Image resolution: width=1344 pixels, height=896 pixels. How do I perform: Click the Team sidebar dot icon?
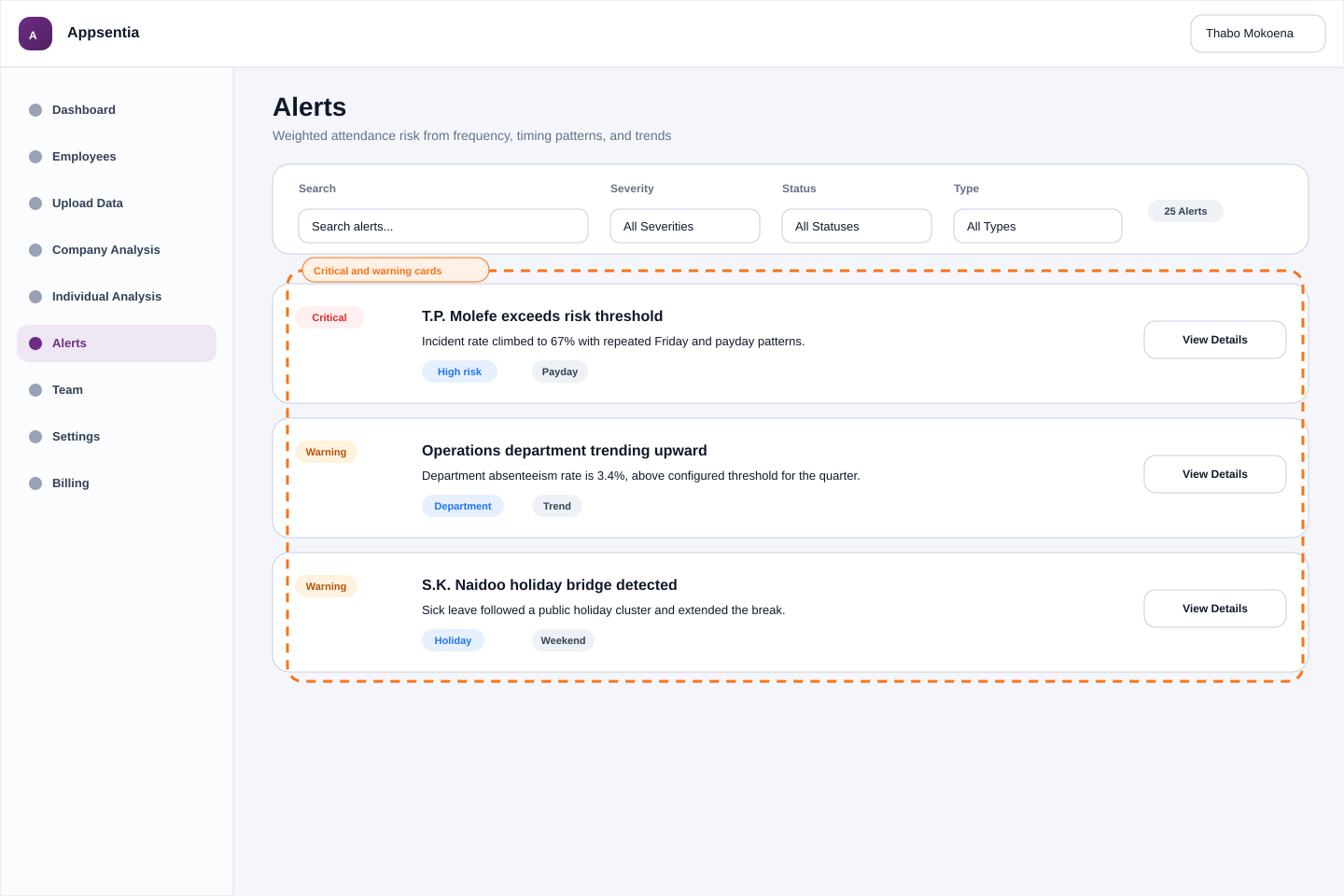[35, 390]
